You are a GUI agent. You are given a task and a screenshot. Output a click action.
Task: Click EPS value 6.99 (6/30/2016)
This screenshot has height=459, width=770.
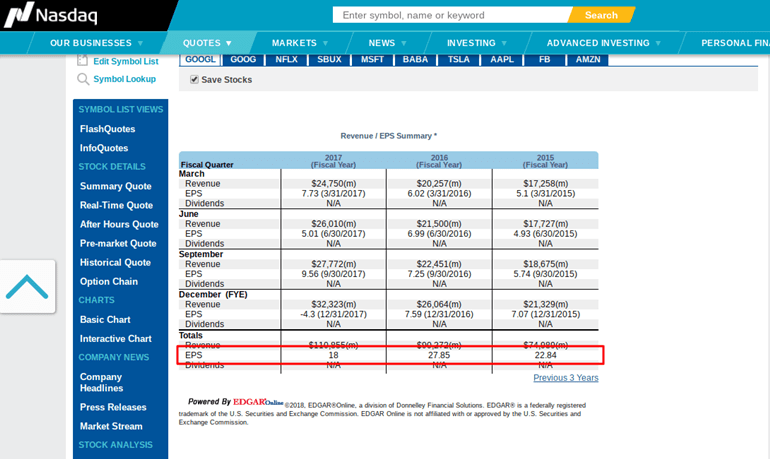pyautogui.click(x=439, y=234)
